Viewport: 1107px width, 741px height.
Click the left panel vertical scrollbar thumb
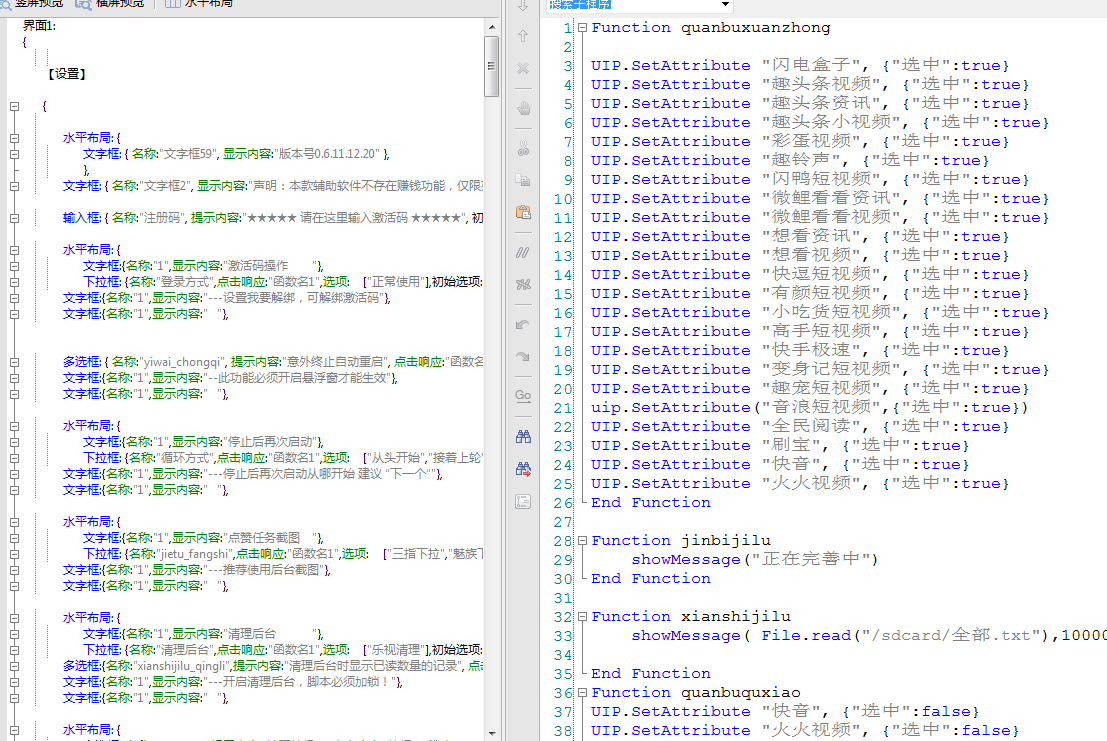[491, 66]
